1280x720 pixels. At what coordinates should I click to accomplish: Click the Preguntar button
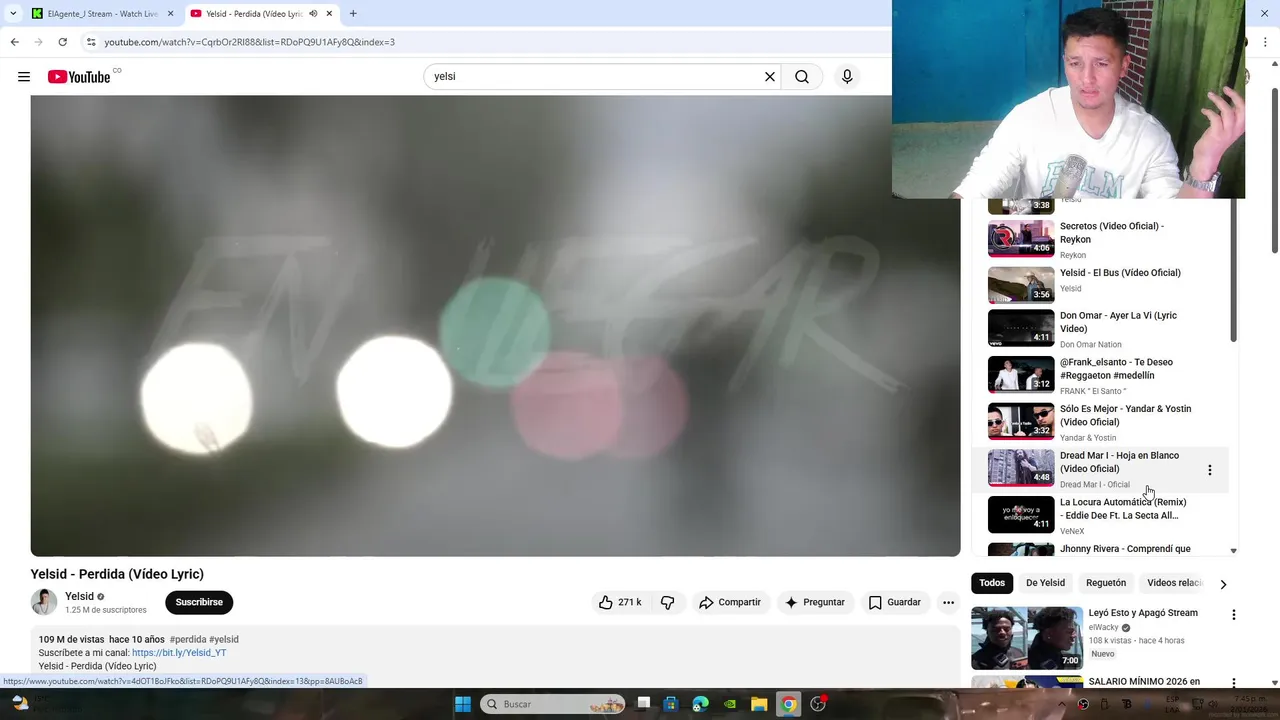[x=815, y=602]
